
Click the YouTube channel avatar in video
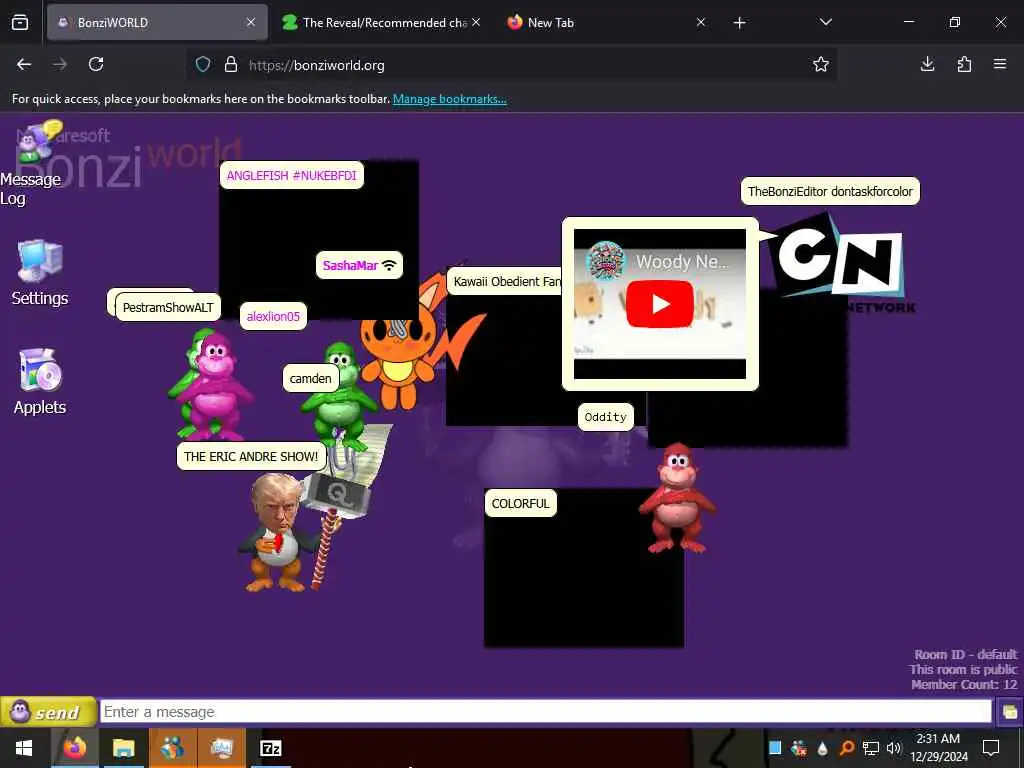pos(605,261)
